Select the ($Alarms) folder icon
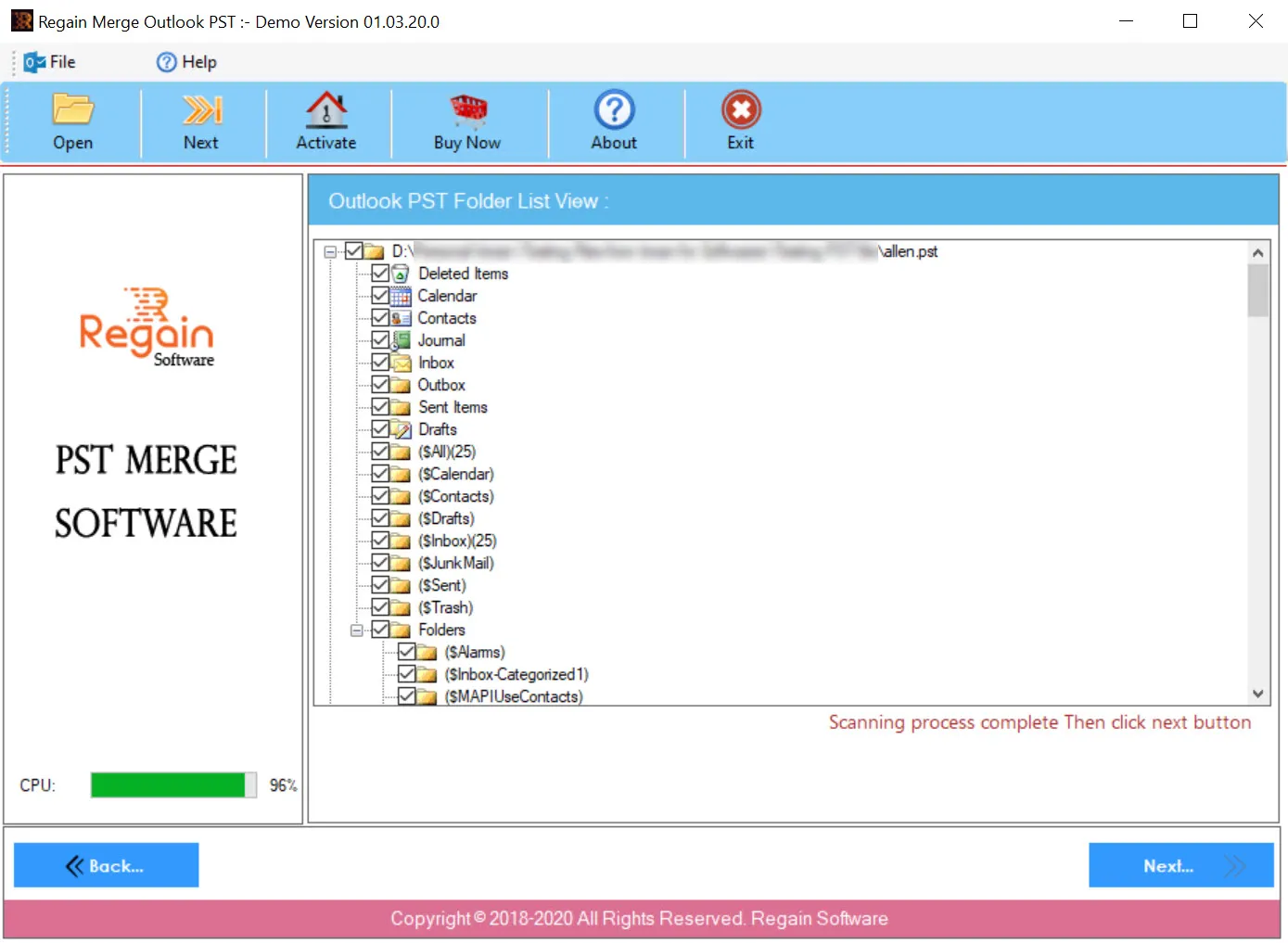The height and width of the screenshot is (943, 1288). 427,652
